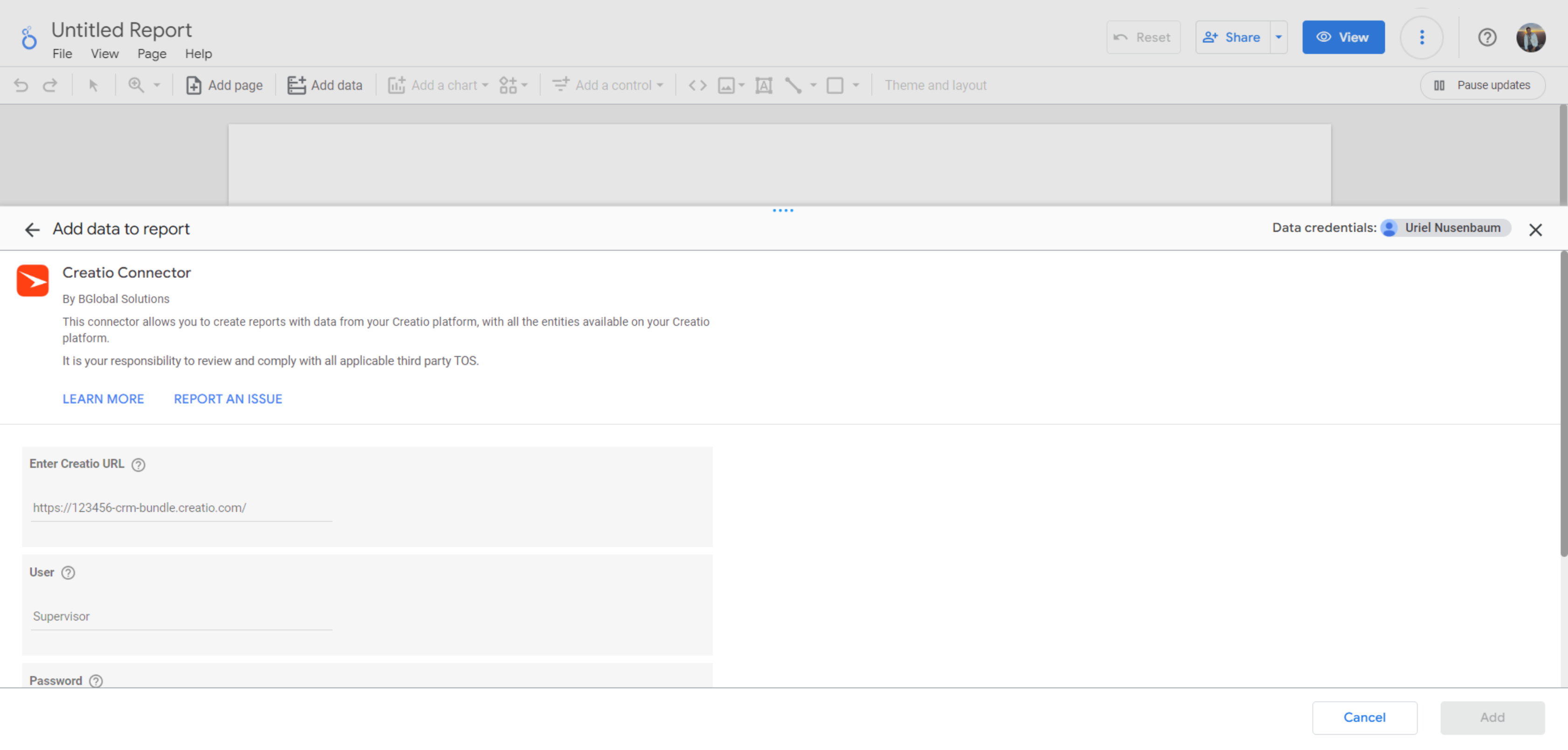The height and width of the screenshot is (750, 1568).
Task: Open the Add a chart dropdown
Action: point(438,85)
